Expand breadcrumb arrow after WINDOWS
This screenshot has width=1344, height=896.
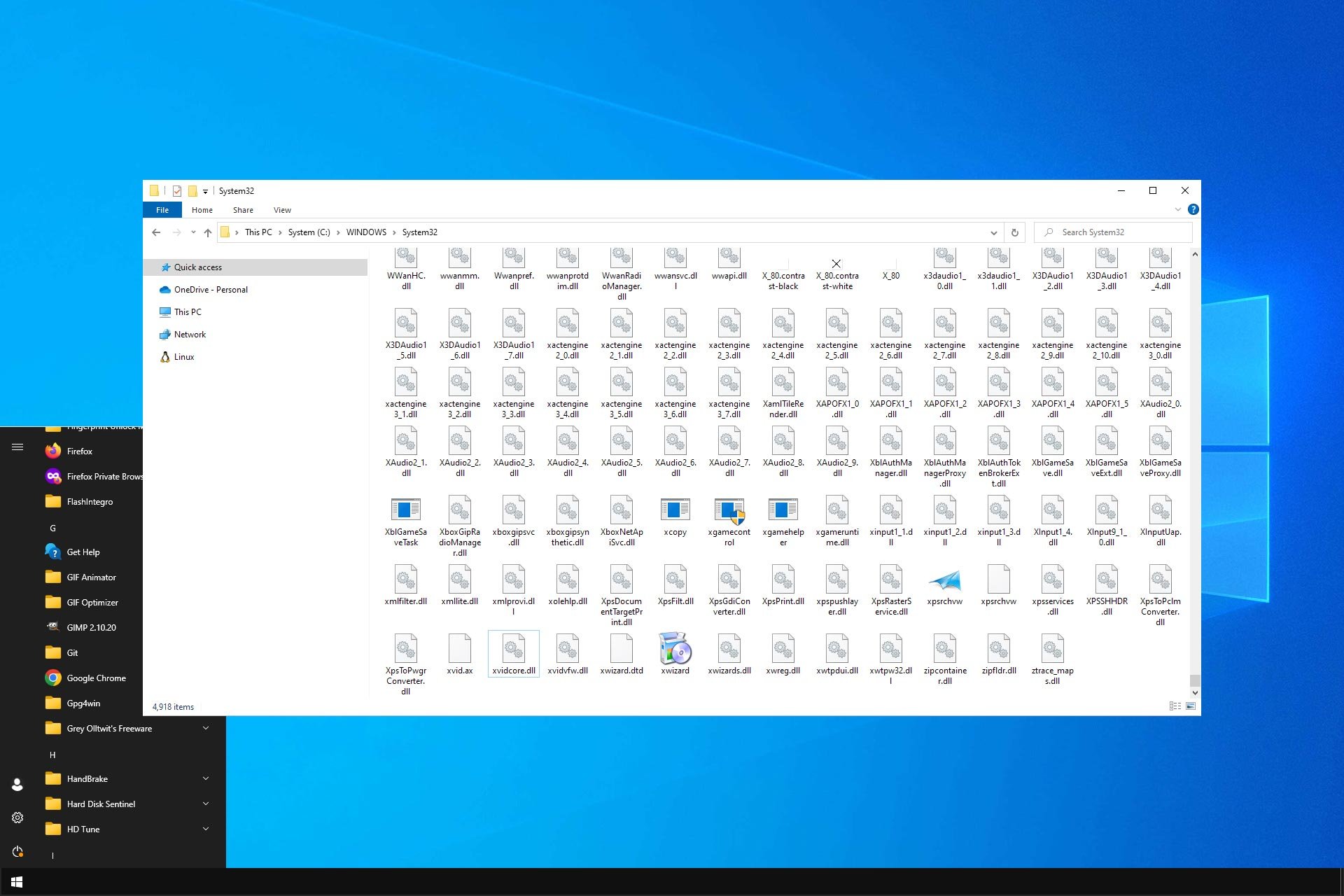coord(394,232)
